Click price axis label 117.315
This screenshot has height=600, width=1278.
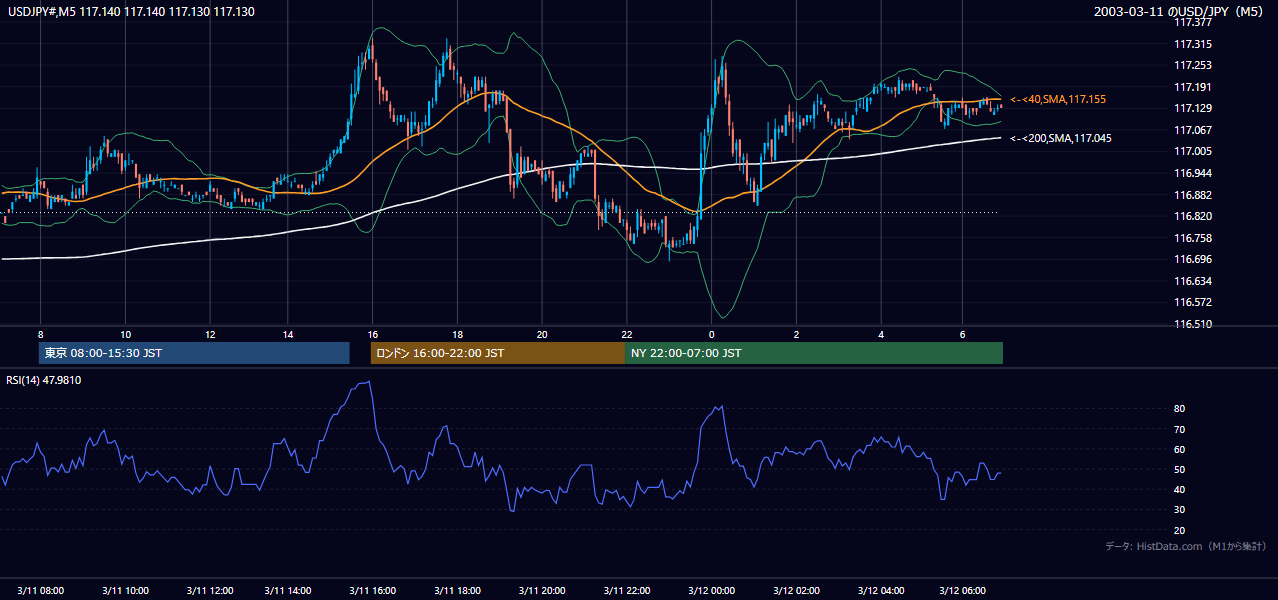(1193, 44)
